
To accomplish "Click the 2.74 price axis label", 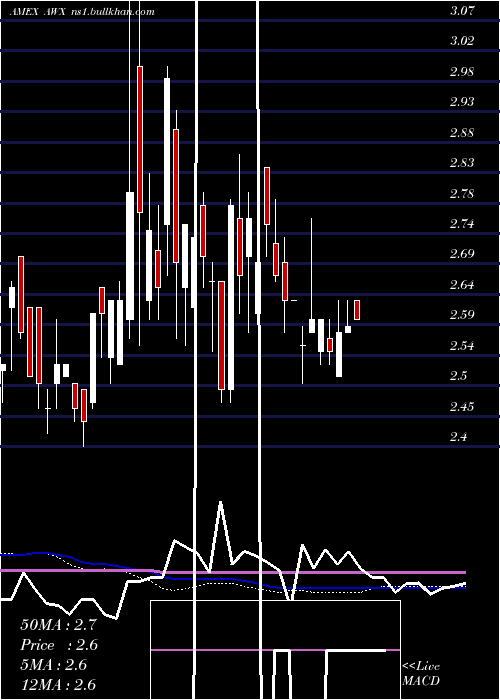I will click(462, 224).
